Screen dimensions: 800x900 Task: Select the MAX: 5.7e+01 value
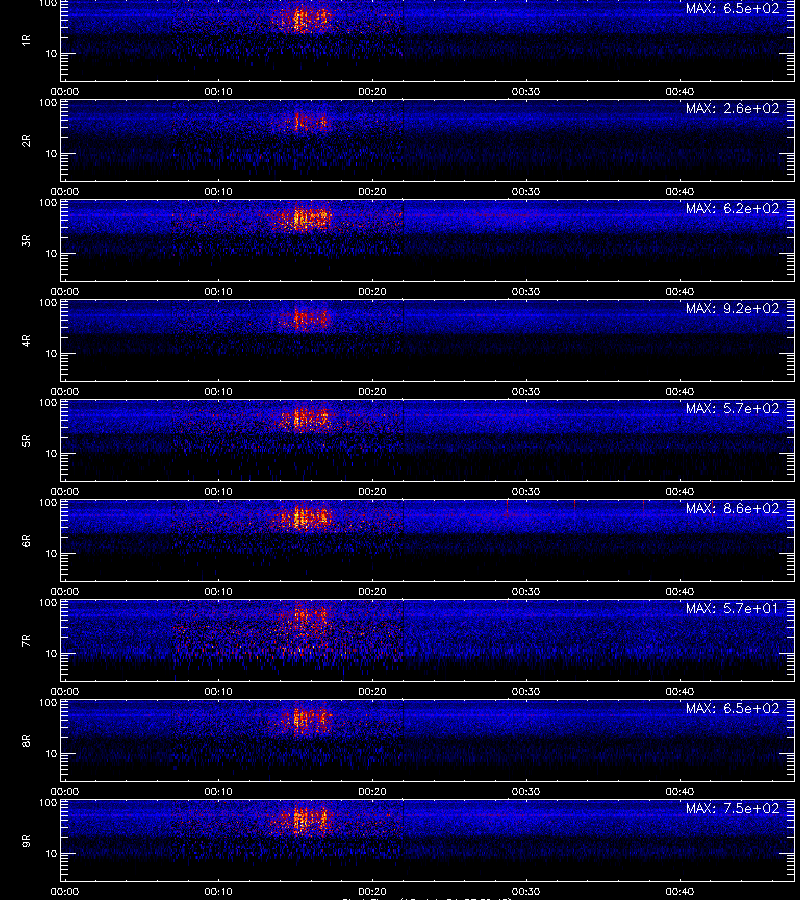[732, 608]
